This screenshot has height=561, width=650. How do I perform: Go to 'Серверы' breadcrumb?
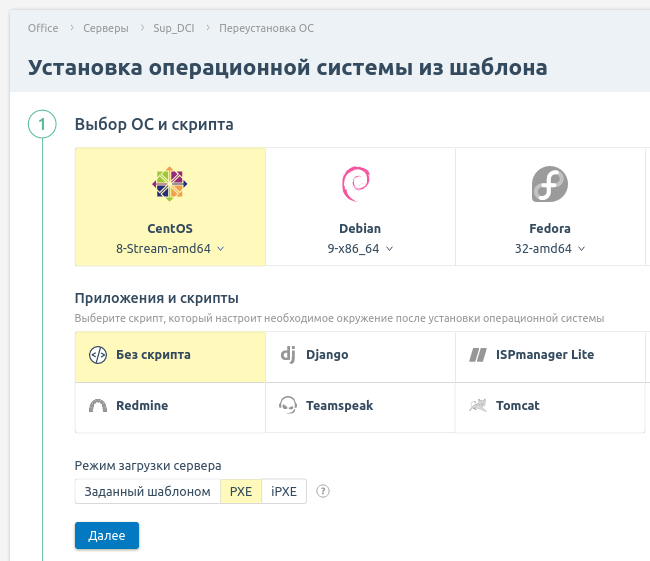106,28
